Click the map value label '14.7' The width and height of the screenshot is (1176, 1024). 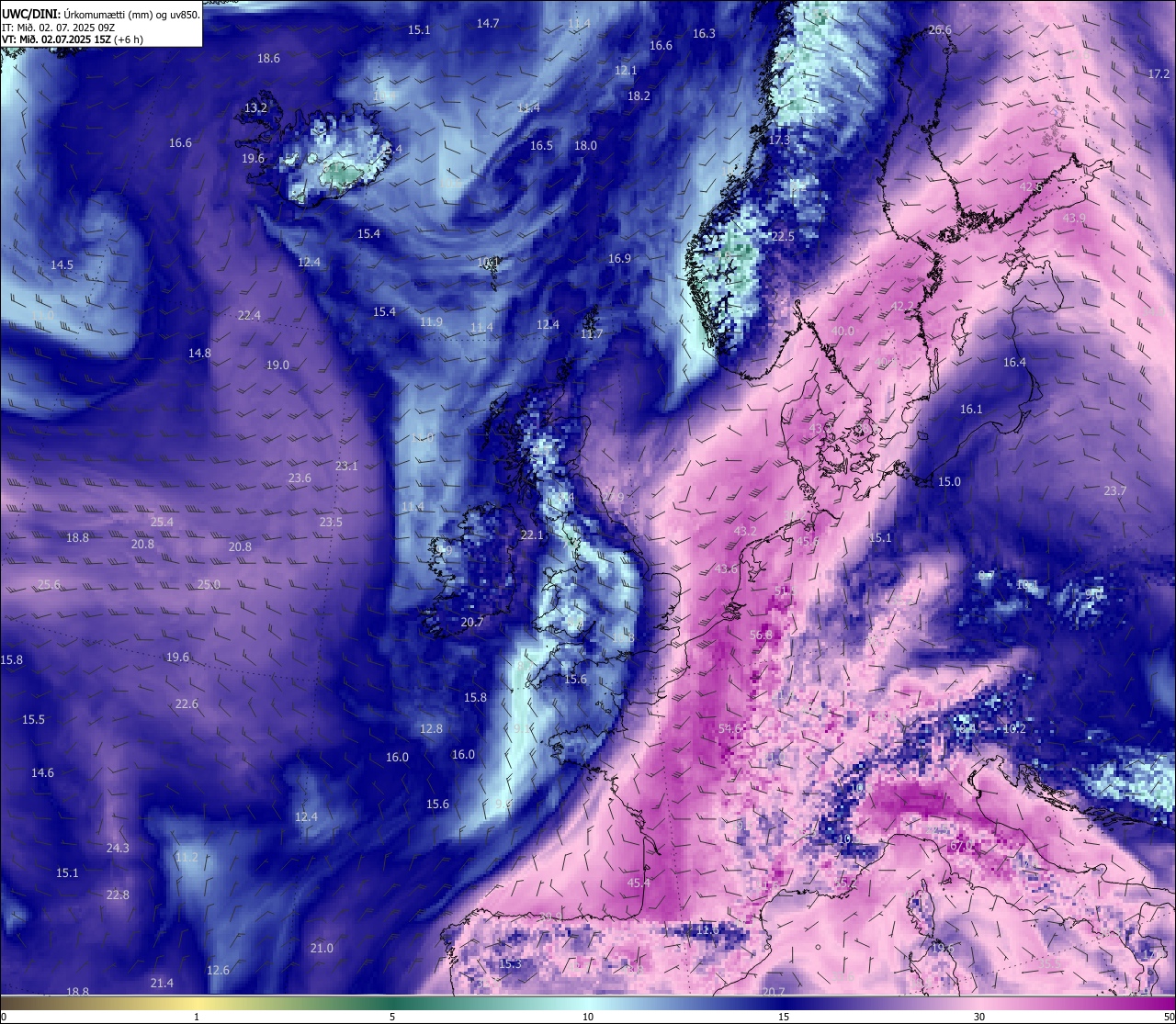click(488, 23)
